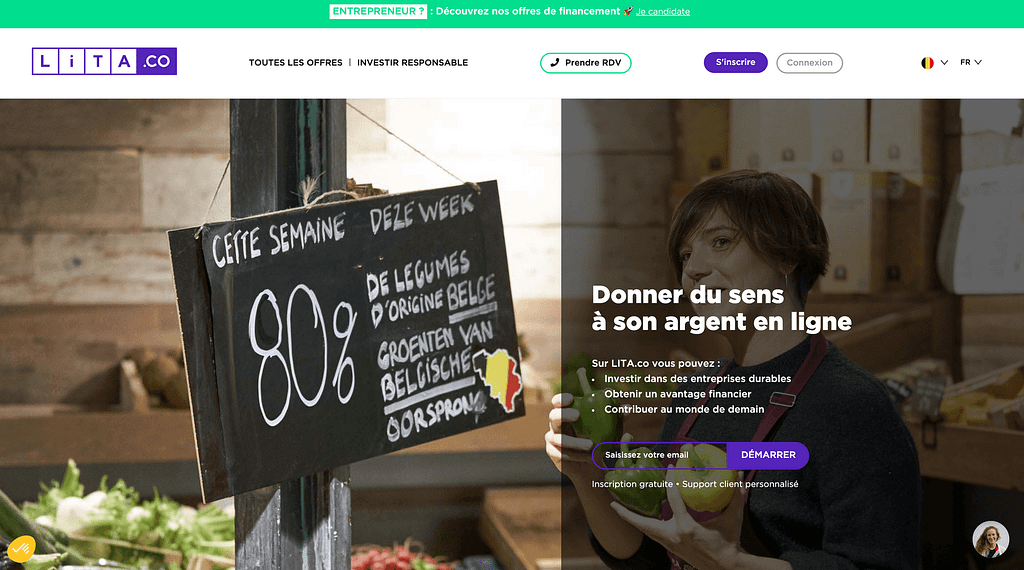Click the Belgian flag country icon
The image size is (1024, 570).
(x=927, y=63)
